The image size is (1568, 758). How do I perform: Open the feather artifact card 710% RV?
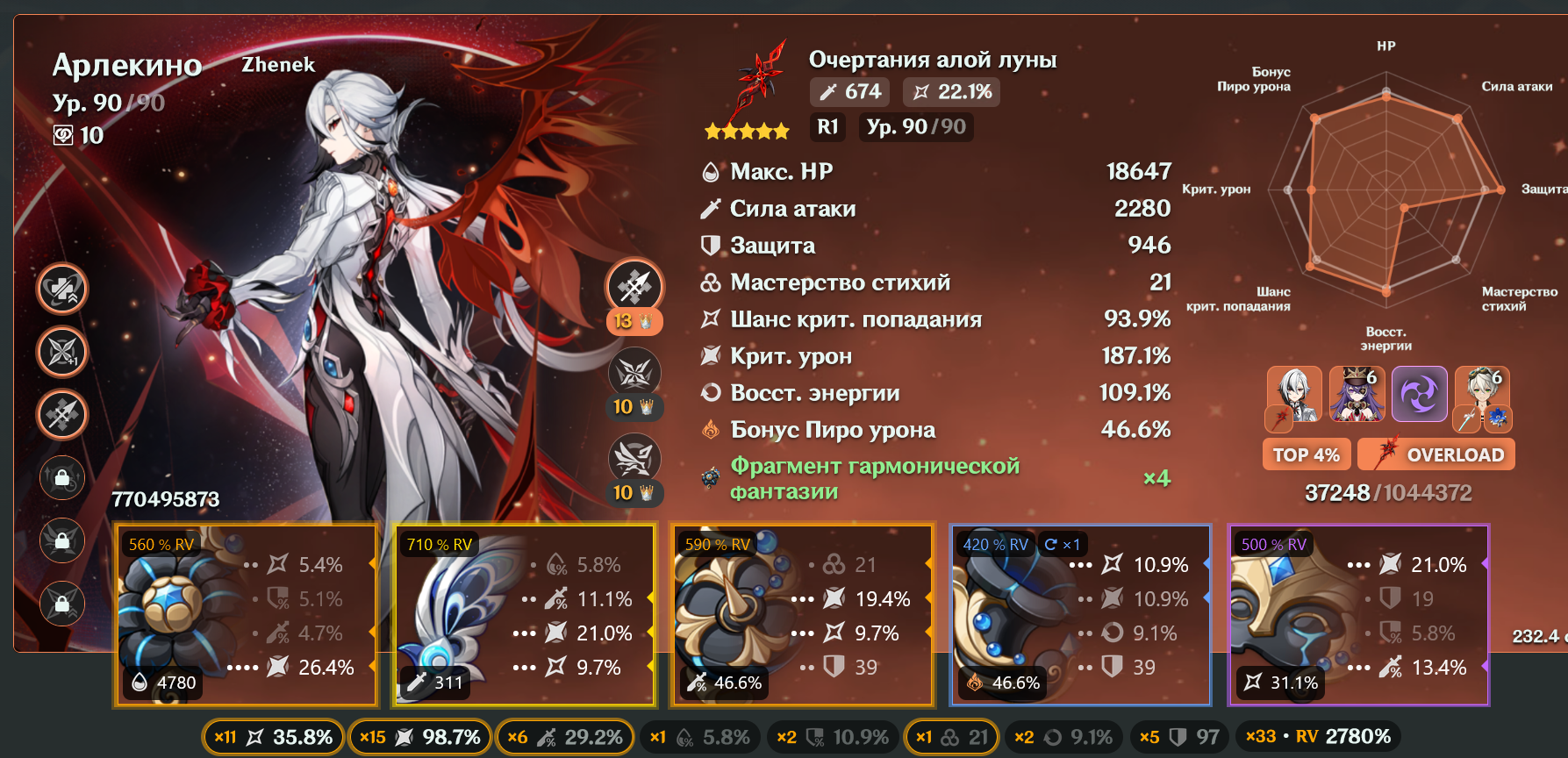(x=525, y=615)
